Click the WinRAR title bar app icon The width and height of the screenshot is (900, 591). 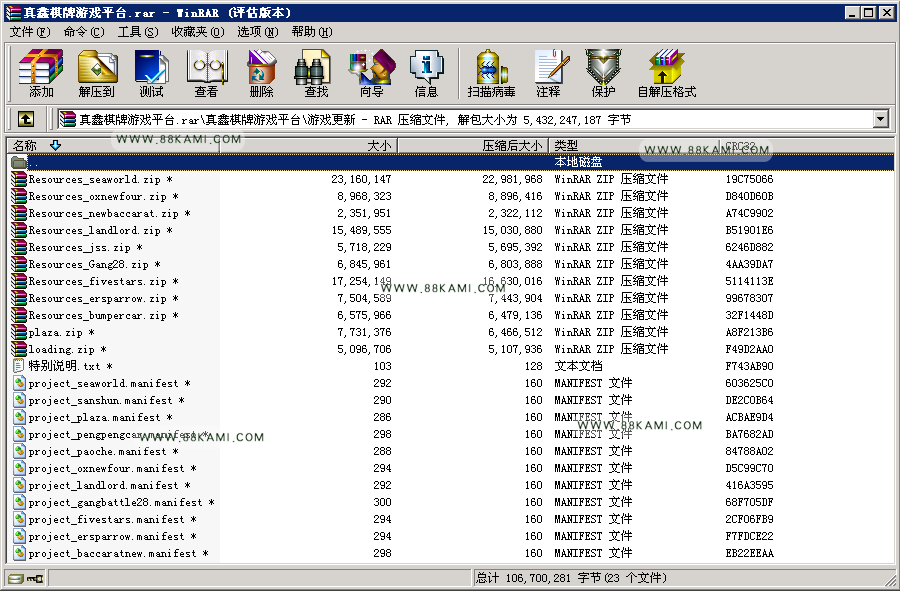tap(13, 13)
